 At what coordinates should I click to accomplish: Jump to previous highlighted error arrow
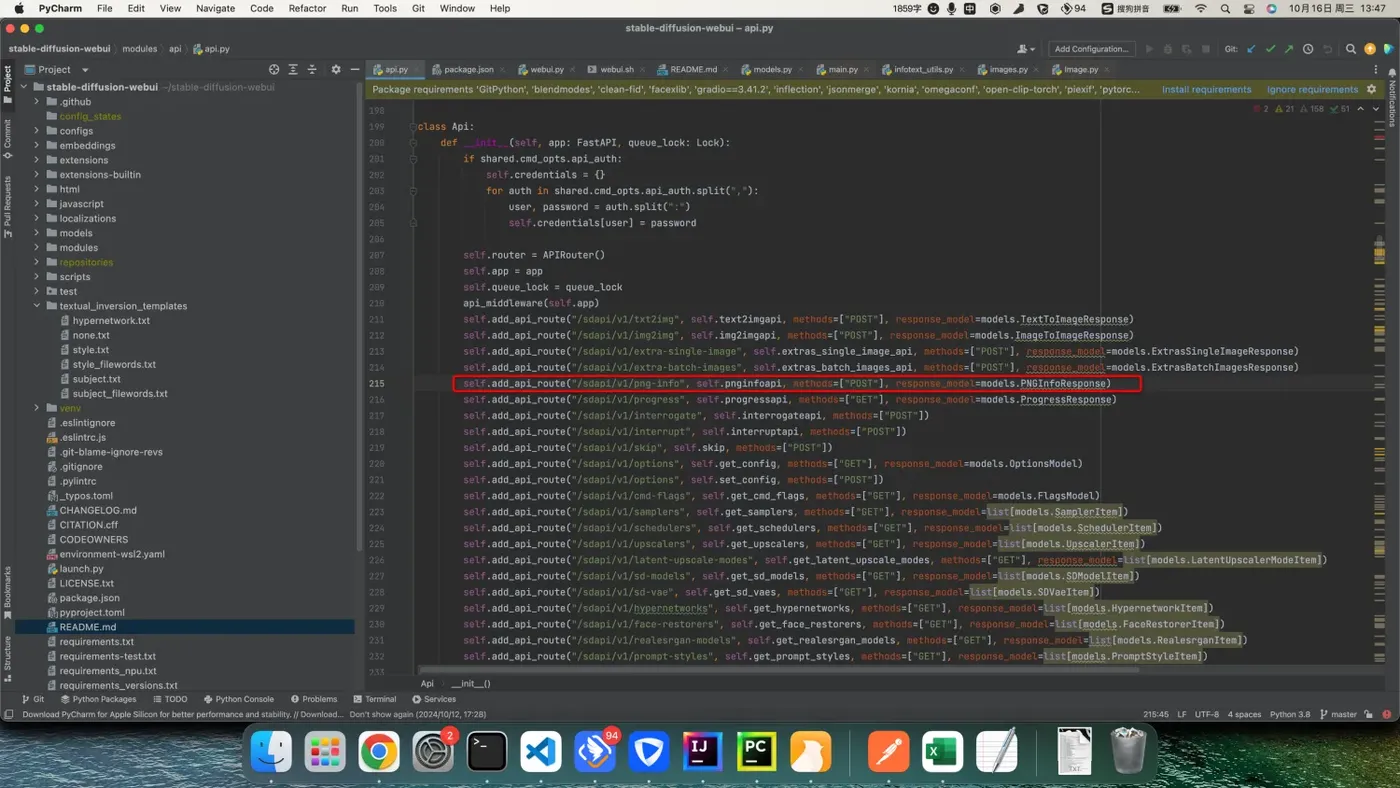coord(1361,109)
